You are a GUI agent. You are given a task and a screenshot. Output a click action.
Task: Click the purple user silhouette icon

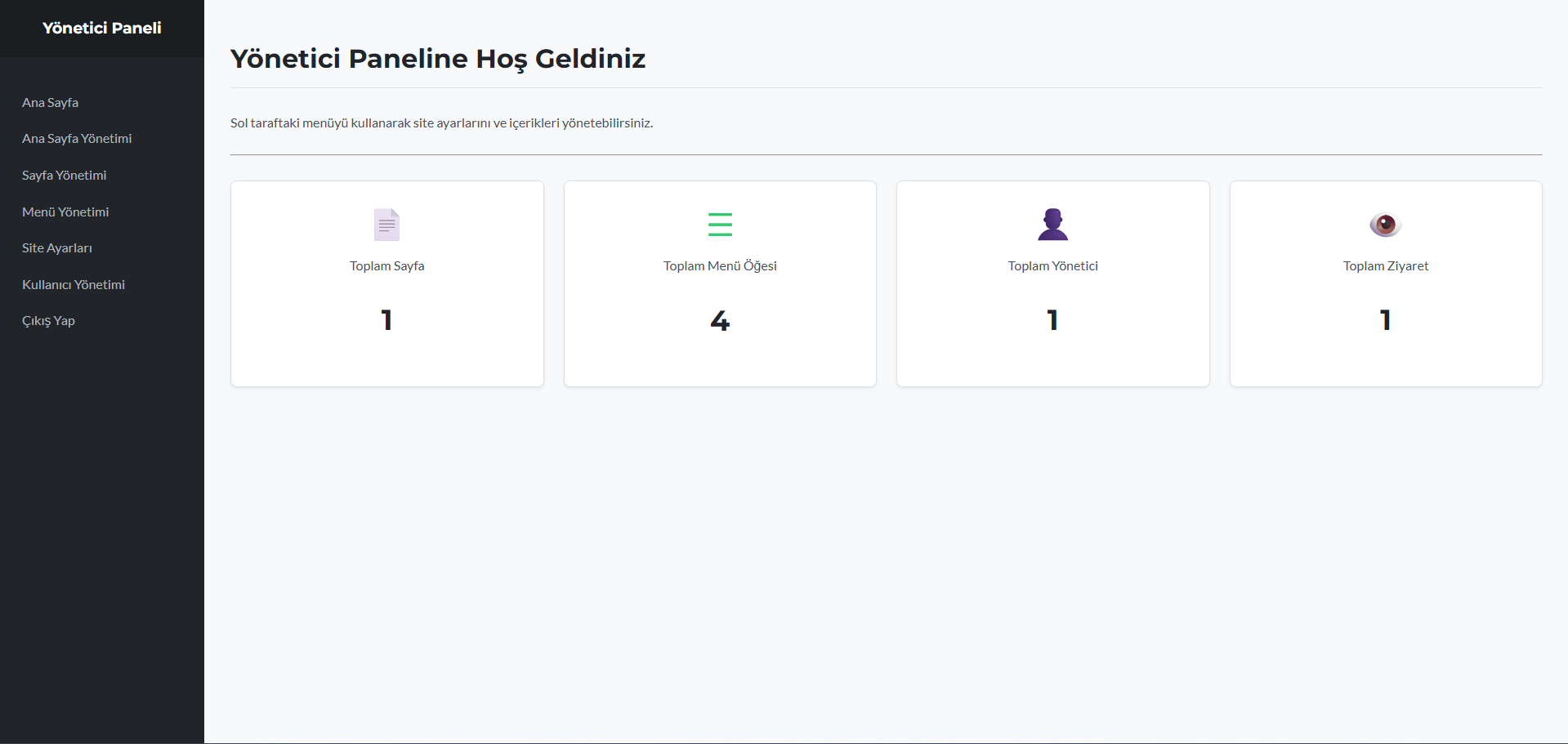click(1052, 225)
